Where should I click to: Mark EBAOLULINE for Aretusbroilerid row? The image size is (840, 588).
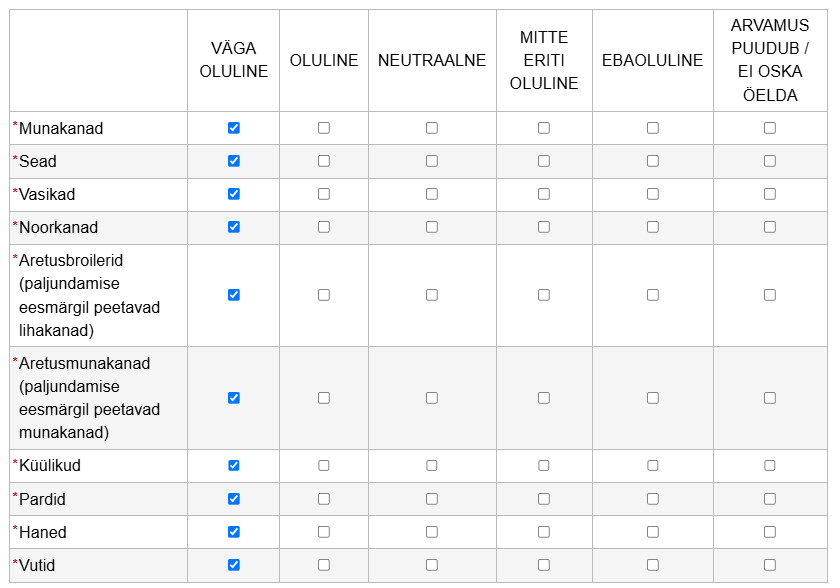click(x=653, y=295)
